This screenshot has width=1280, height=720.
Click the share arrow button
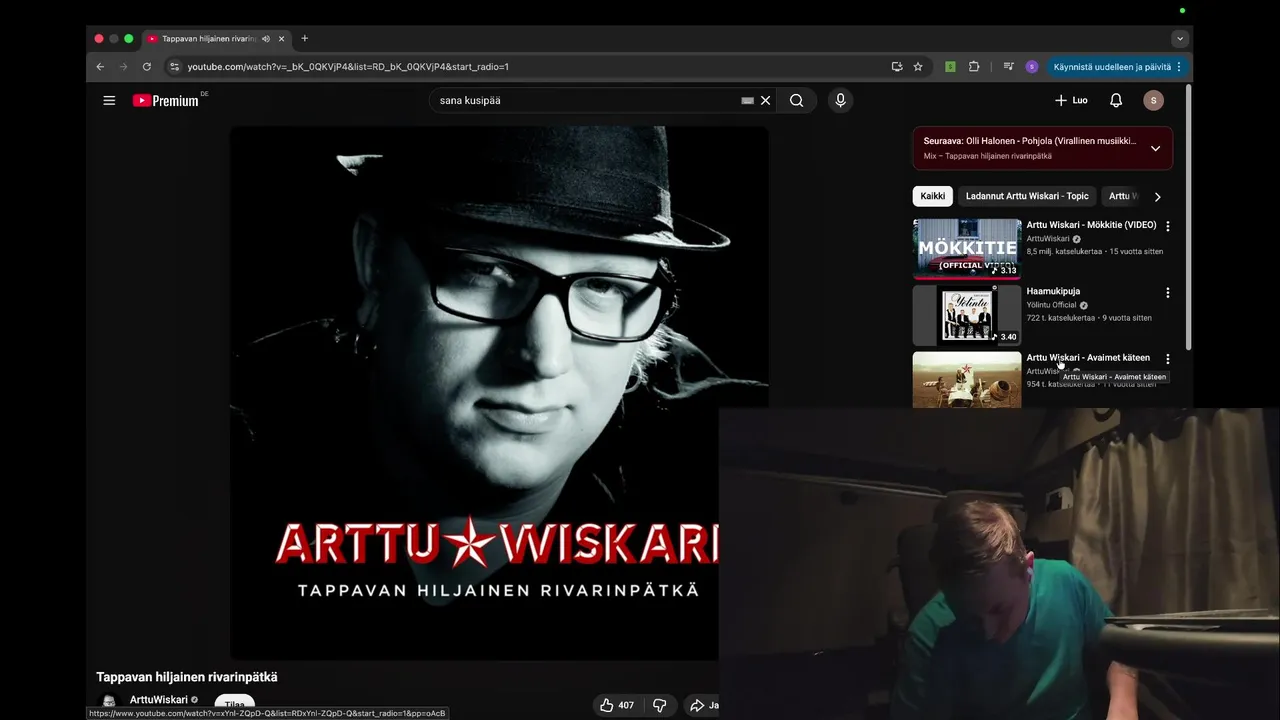[x=703, y=705]
